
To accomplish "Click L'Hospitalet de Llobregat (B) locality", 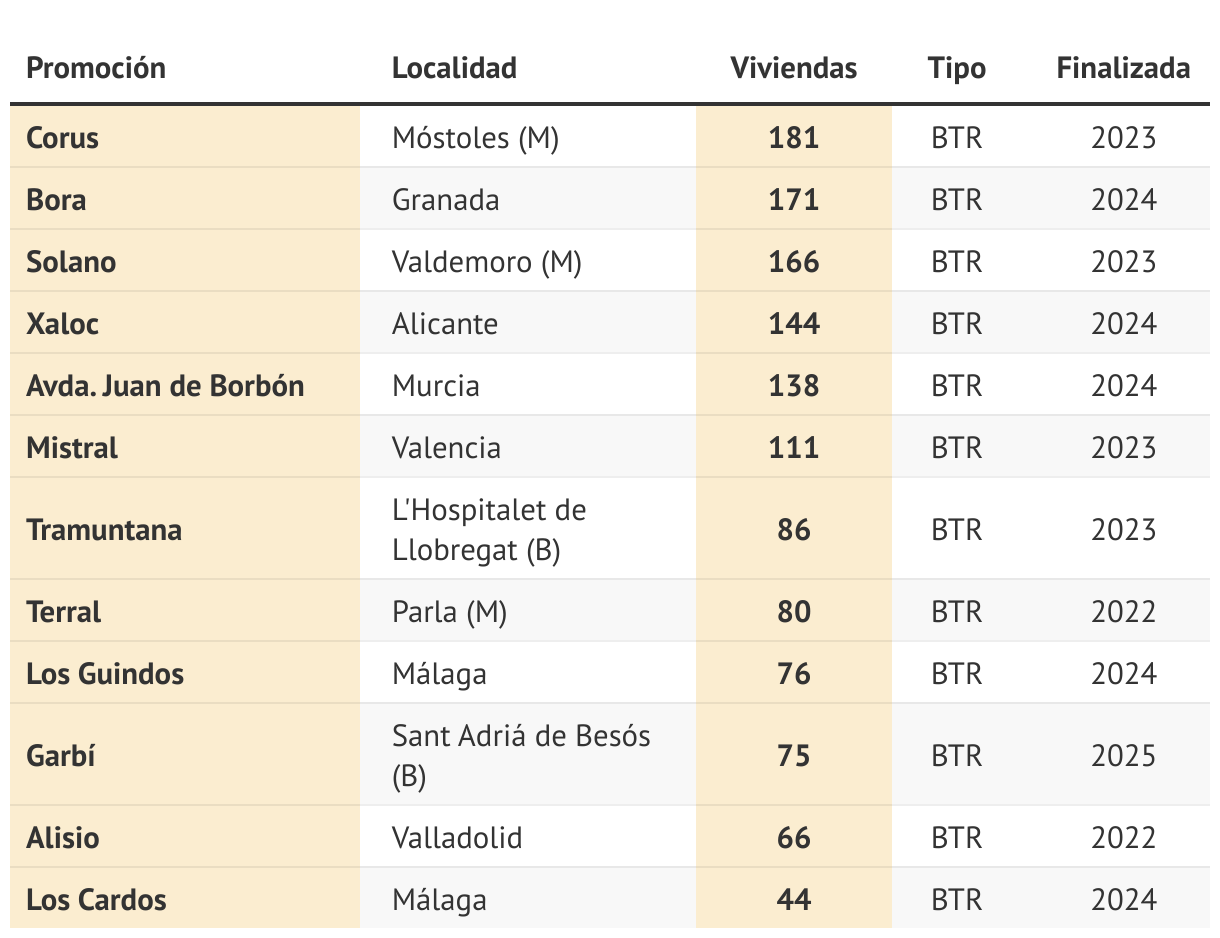I will 489,529.
